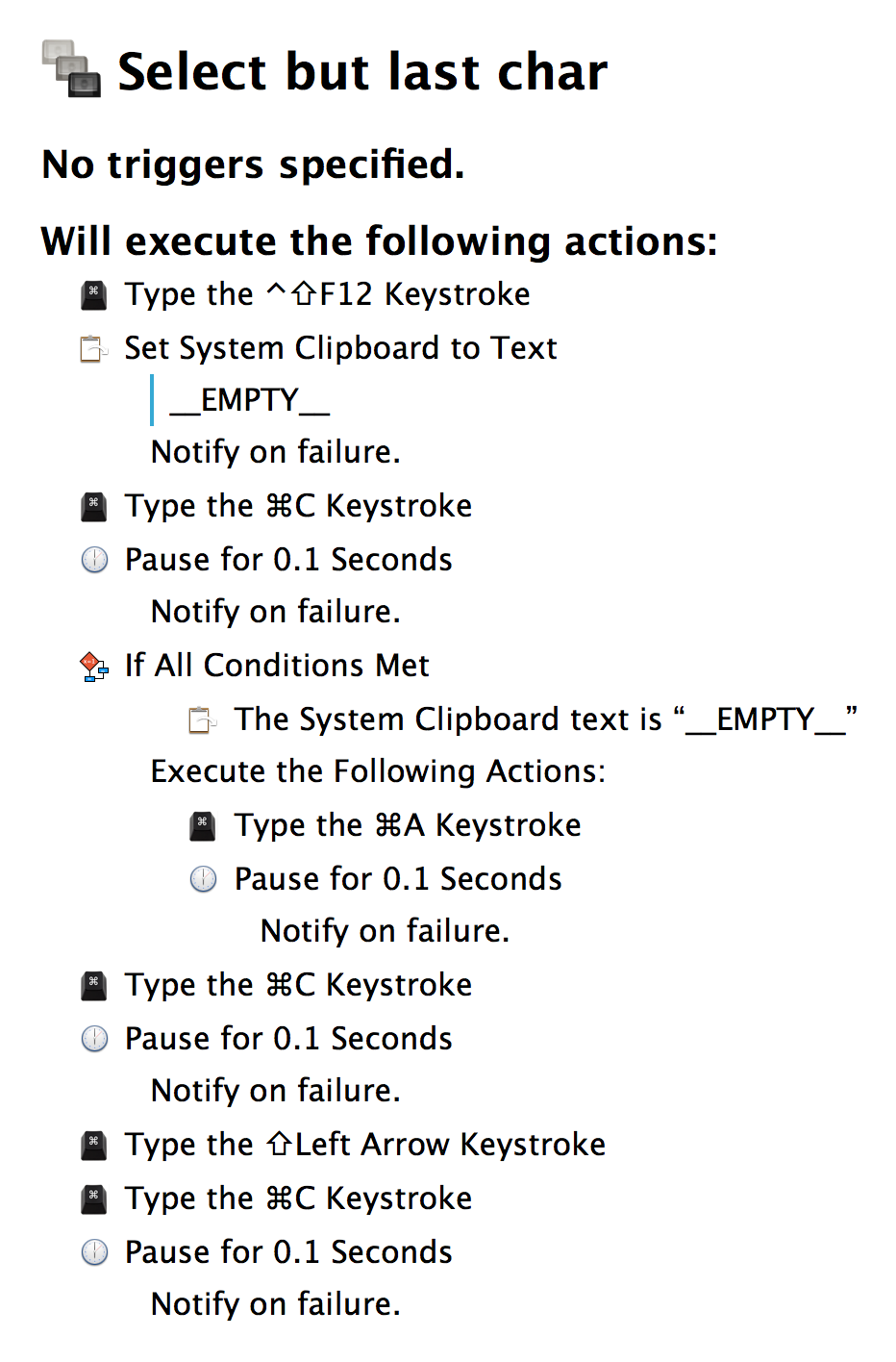Screen dimensions: 896x1362
Task: Click the If All Conditions Met icon
Action: coord(93,667)
